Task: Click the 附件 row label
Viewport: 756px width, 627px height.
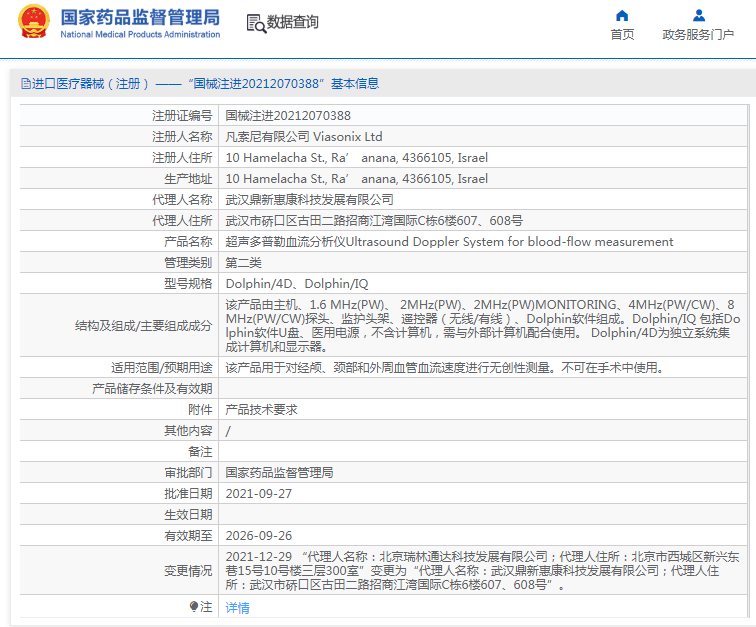Action: [x=200, y=410]
